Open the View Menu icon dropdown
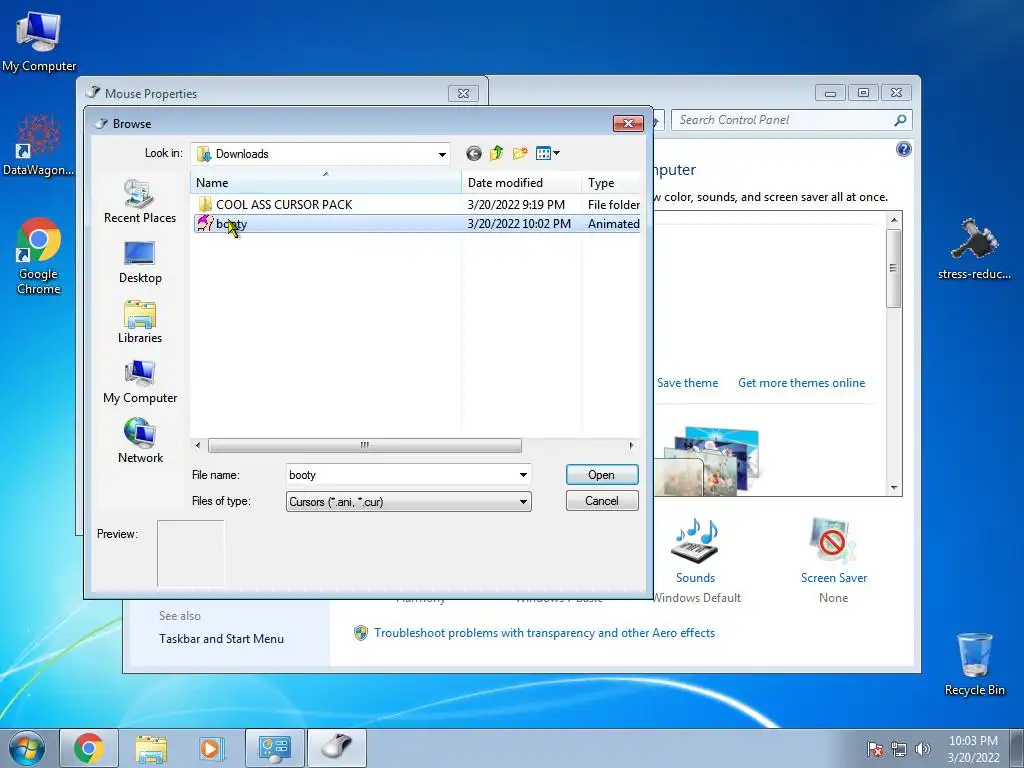1024x768 pixels. pos(547,153)
